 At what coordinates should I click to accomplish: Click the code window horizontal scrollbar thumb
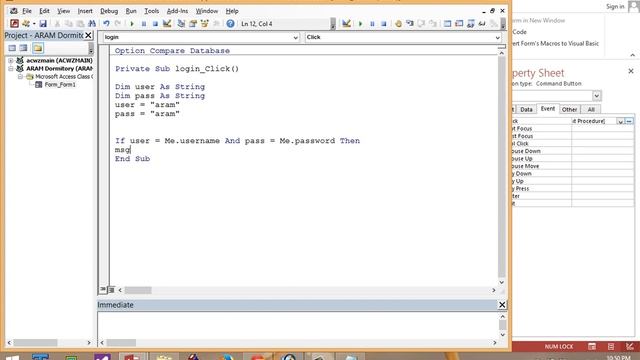pyautogui.click(x=138, y=290)
